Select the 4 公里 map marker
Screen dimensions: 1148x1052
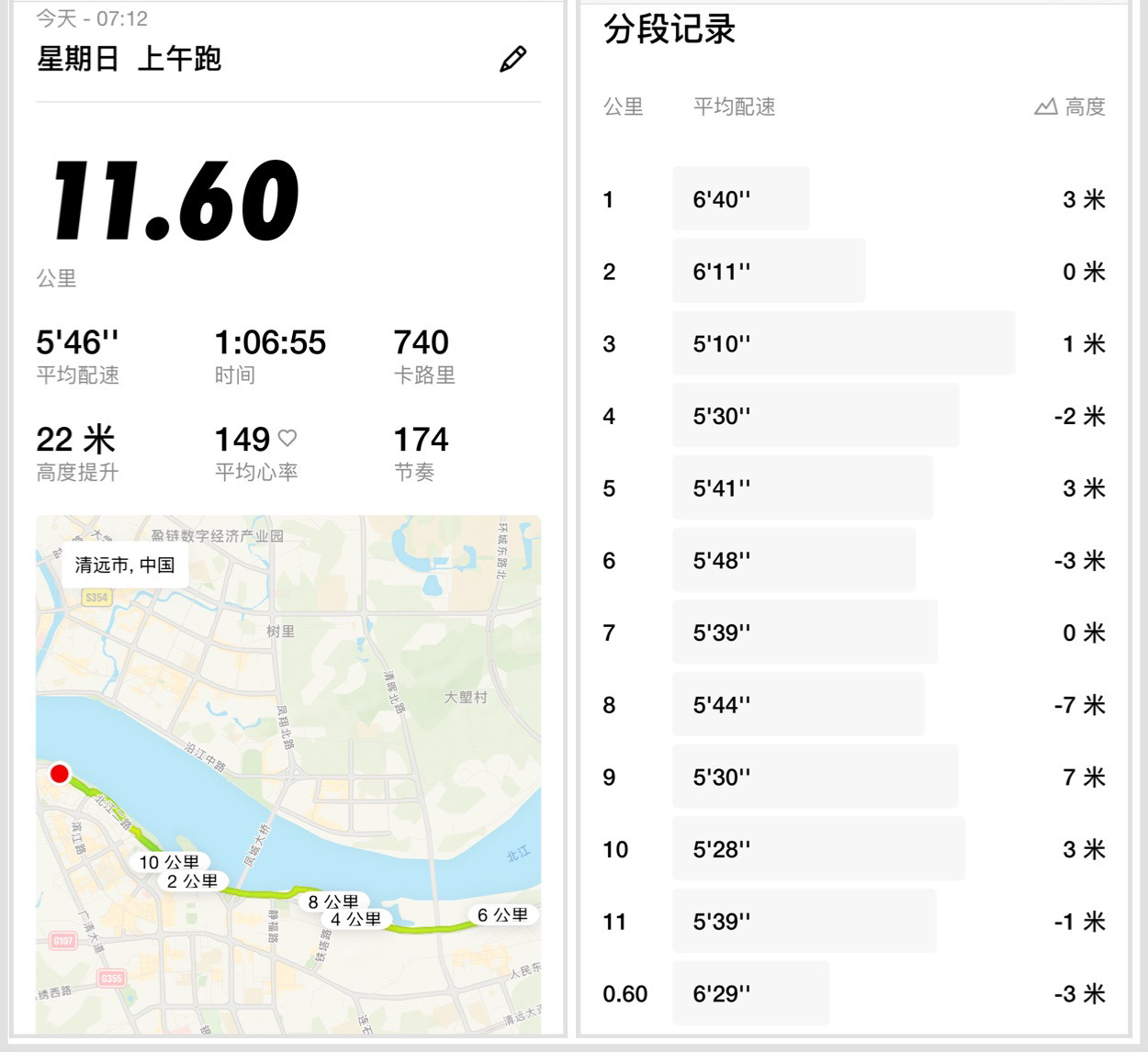(355, 919)
